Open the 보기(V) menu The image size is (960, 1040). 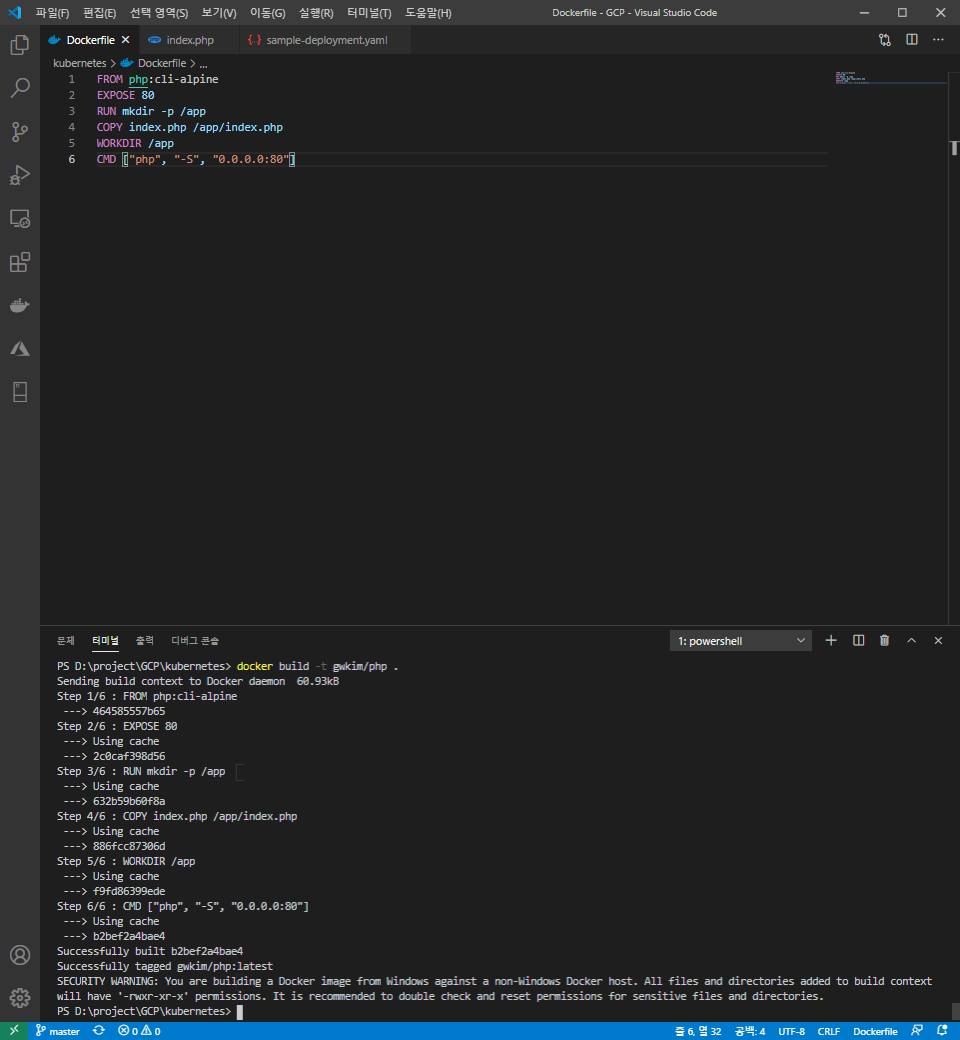tap(219, 13)
